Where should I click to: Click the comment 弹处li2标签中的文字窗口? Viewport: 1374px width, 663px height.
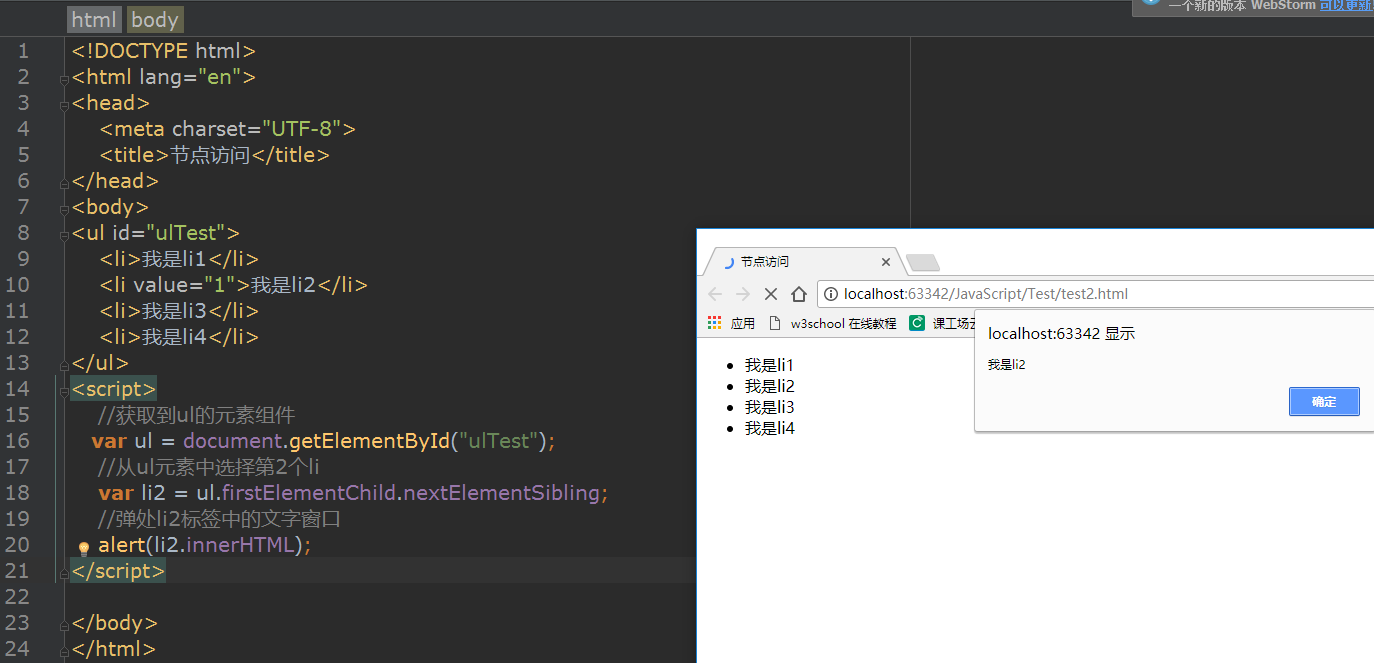pos(220,519)
